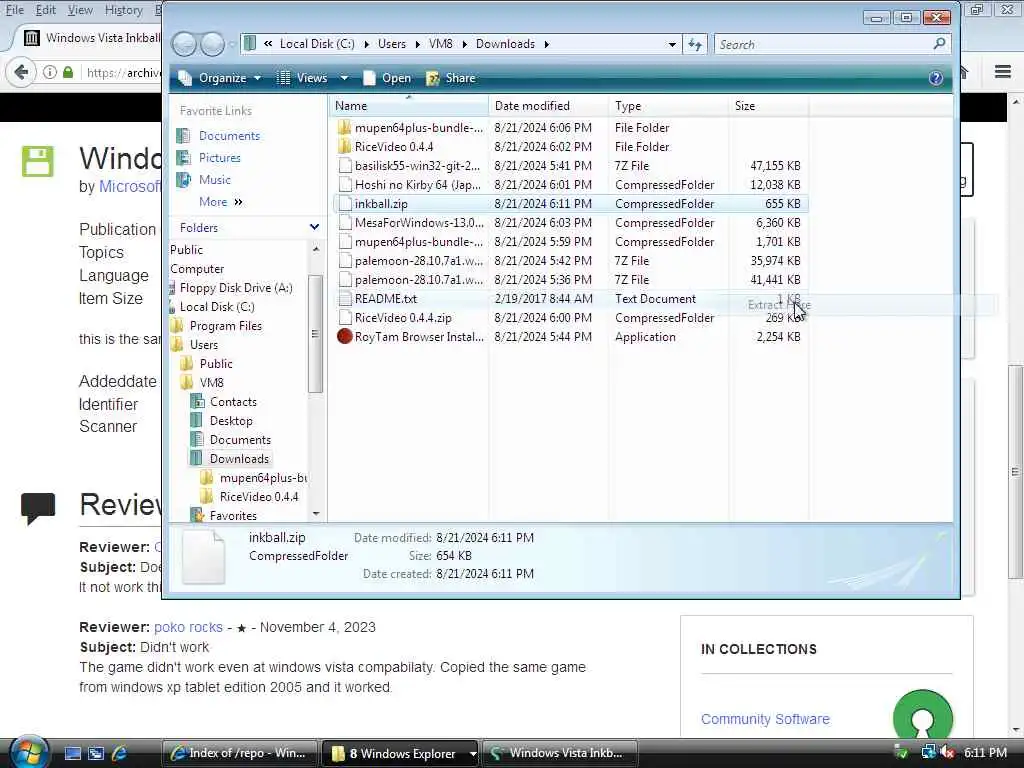Open Firefox History menu
The width and height of the screenshot is (1024, 768).
123,10
